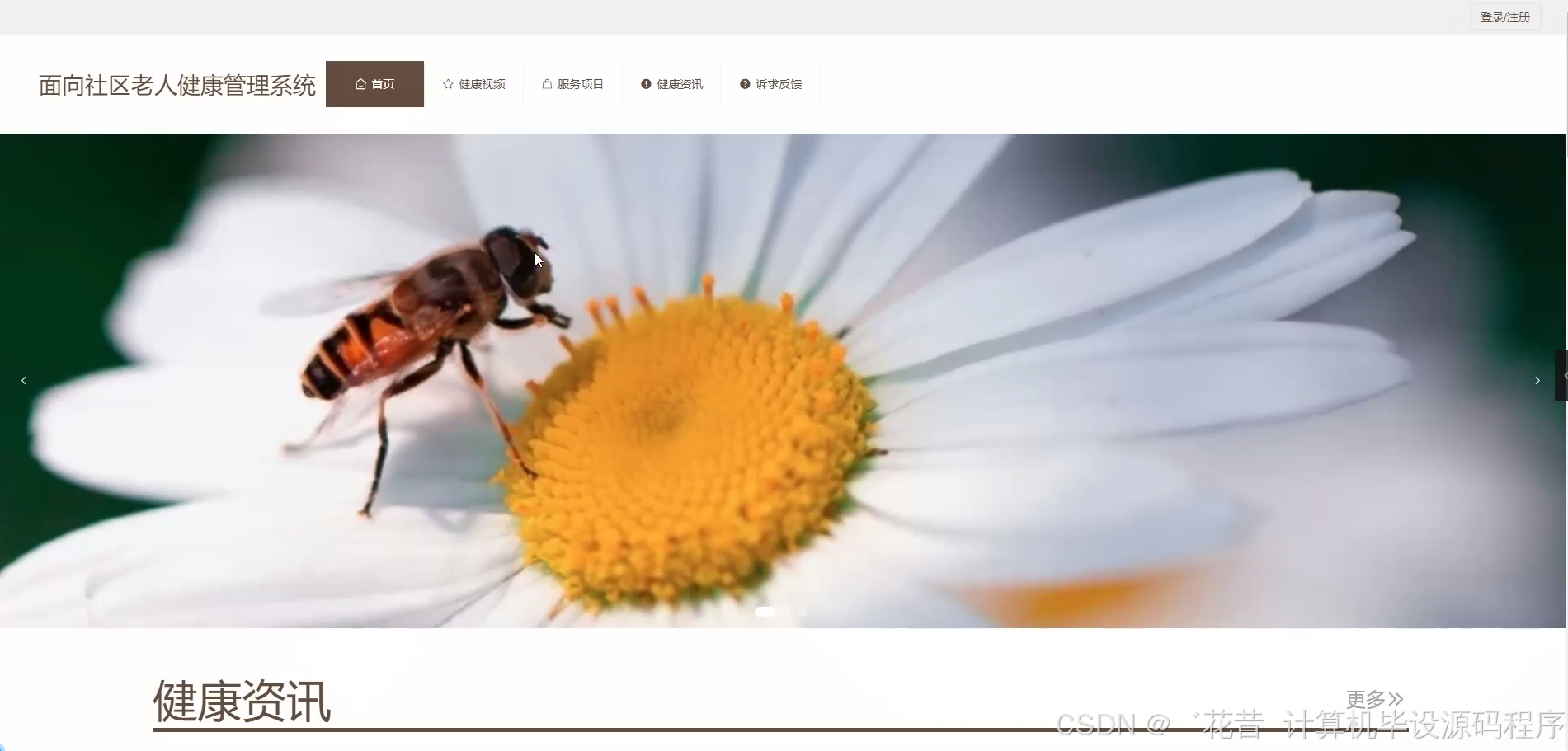Expand the dark side panel handle
Screen dimensions: 1568x751
point(1561,375)
